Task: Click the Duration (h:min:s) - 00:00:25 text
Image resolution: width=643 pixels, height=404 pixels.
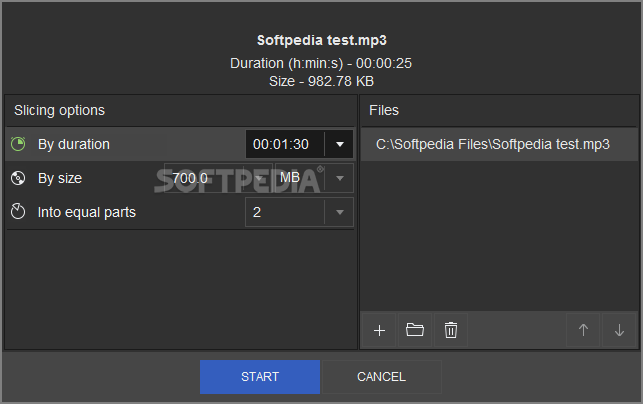Action: pyautogui.click(x=321, y=63)
